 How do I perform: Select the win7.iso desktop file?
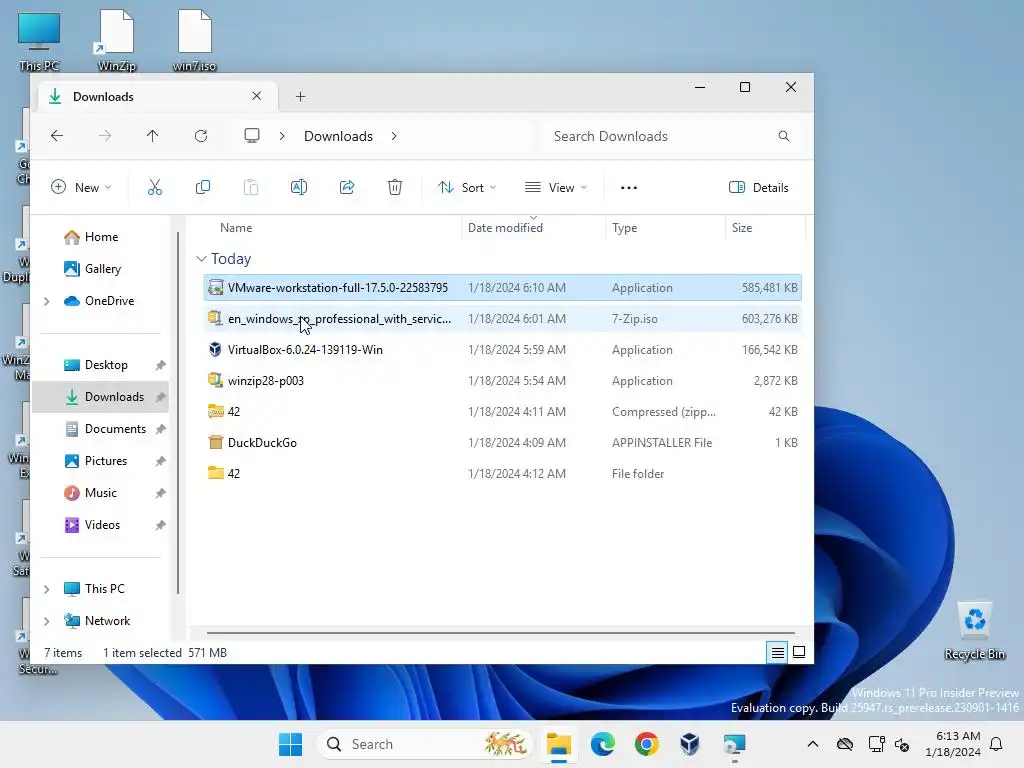coord(194,40)
